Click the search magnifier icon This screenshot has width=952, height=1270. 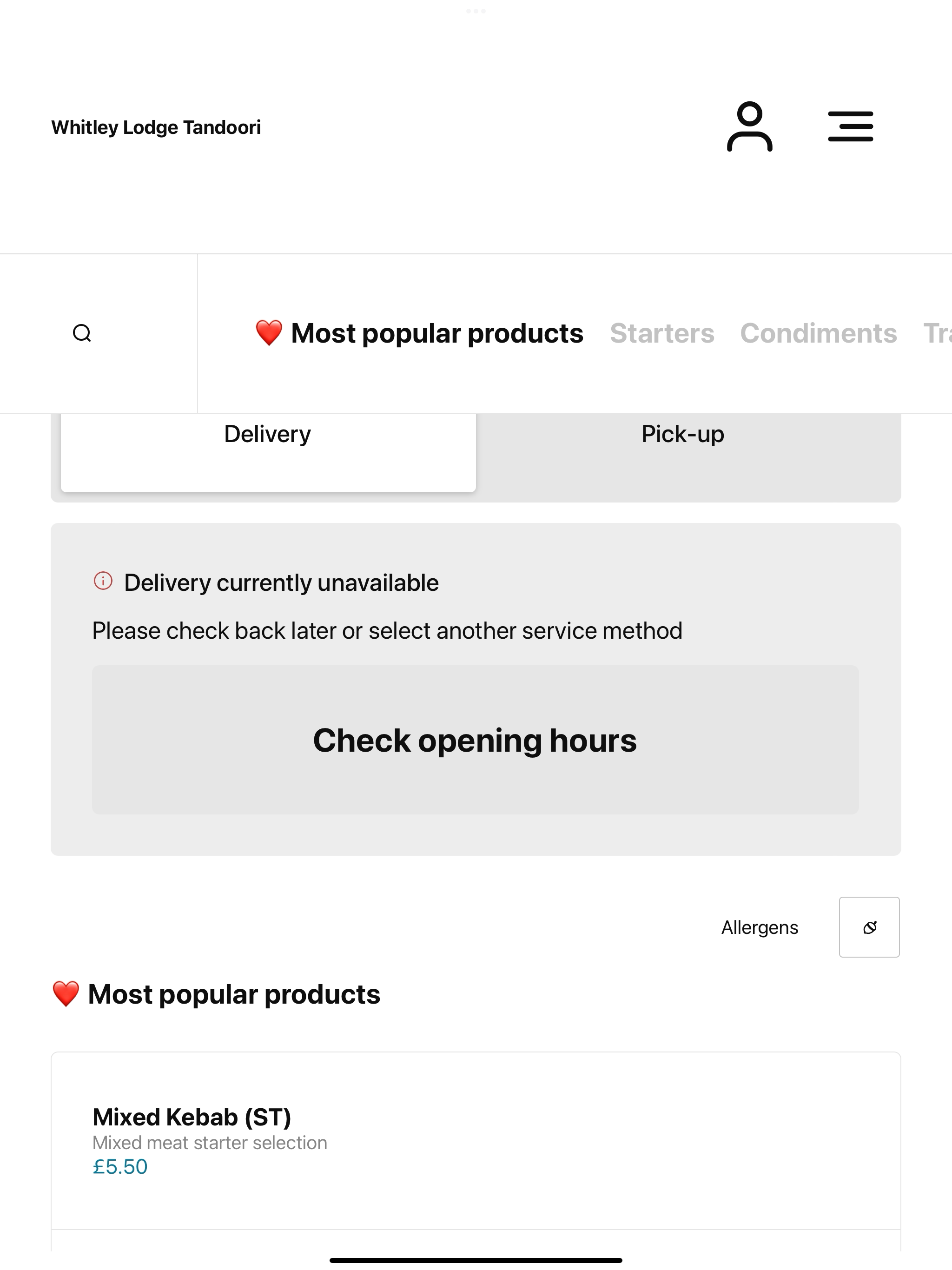click(82, 333)
